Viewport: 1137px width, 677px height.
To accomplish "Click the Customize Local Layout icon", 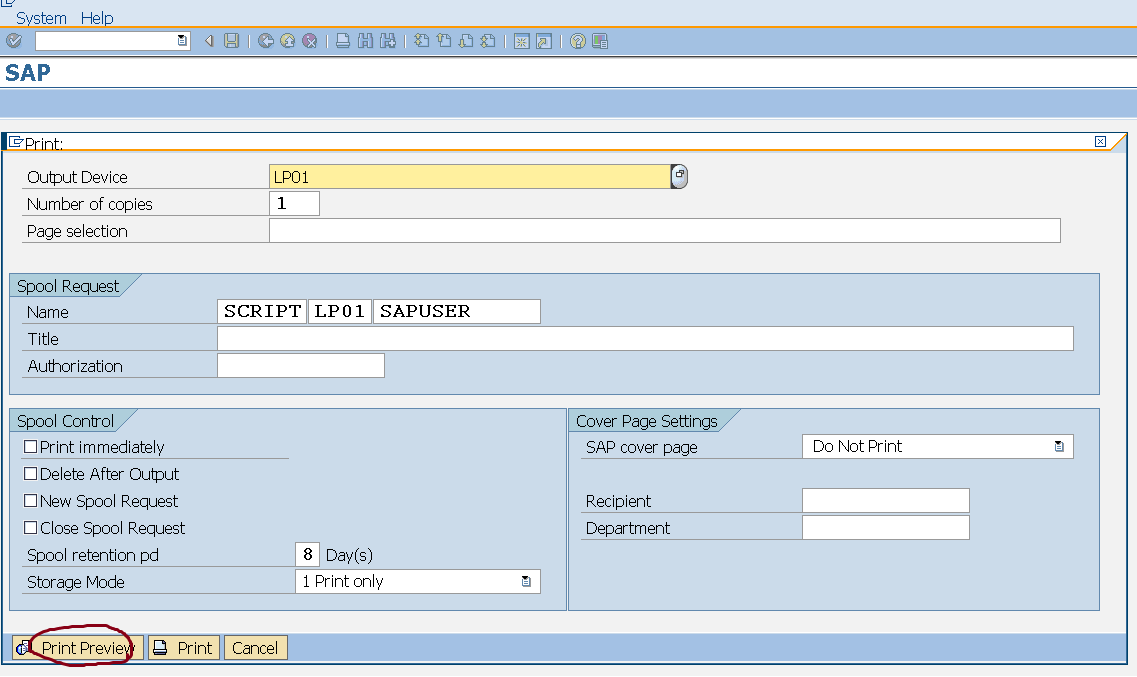I will (599, 41).
